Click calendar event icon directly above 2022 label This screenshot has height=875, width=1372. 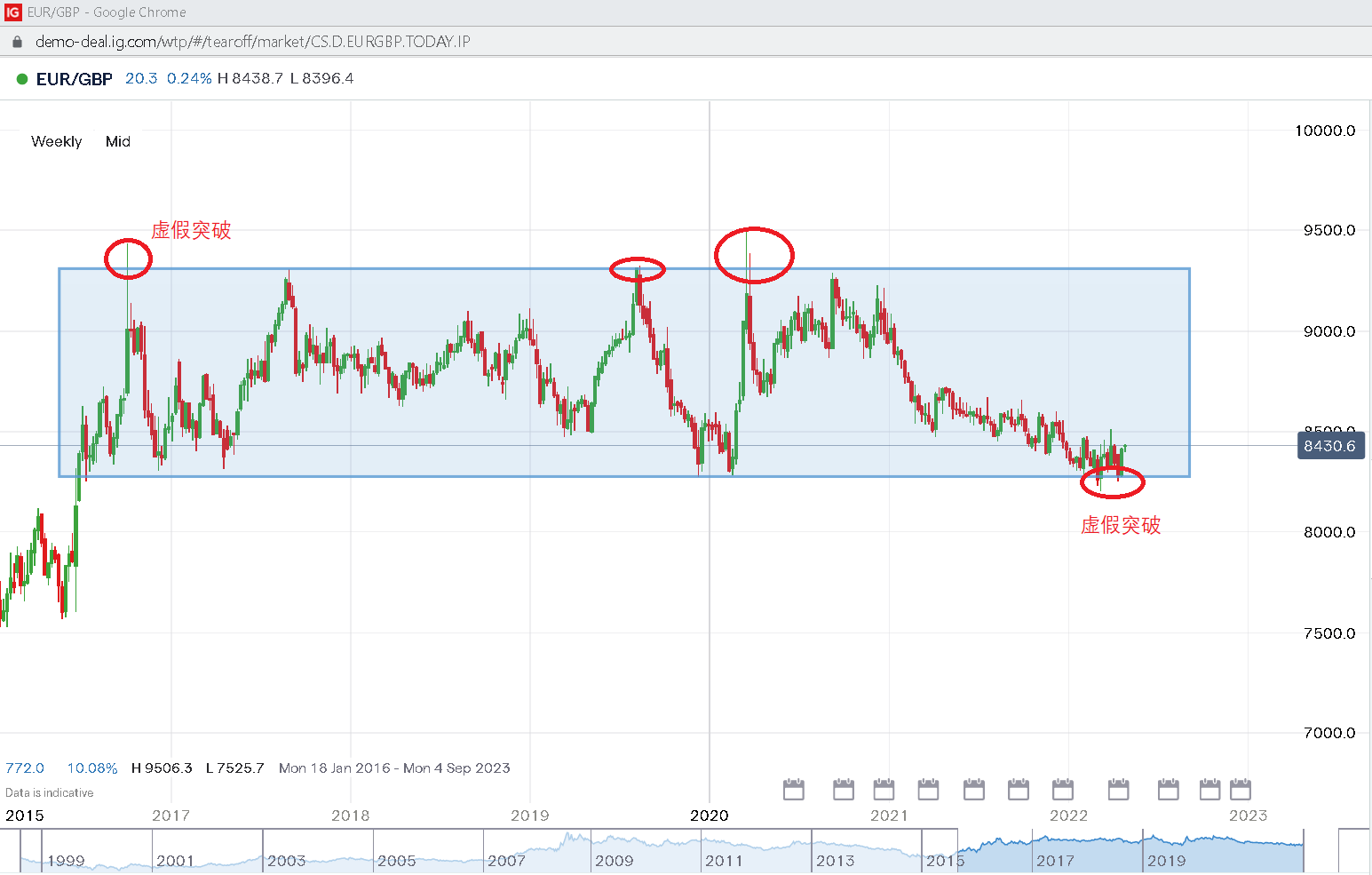pyautogui.click(x=1063, y=789)
